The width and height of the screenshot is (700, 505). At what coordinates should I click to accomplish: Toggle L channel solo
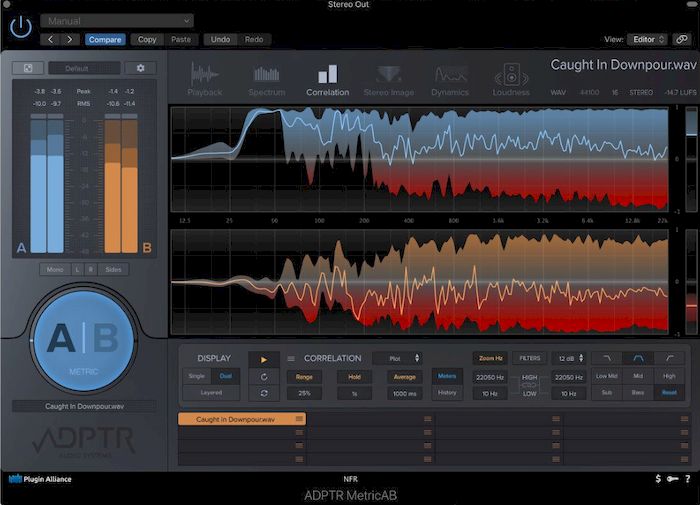point(77,269)
